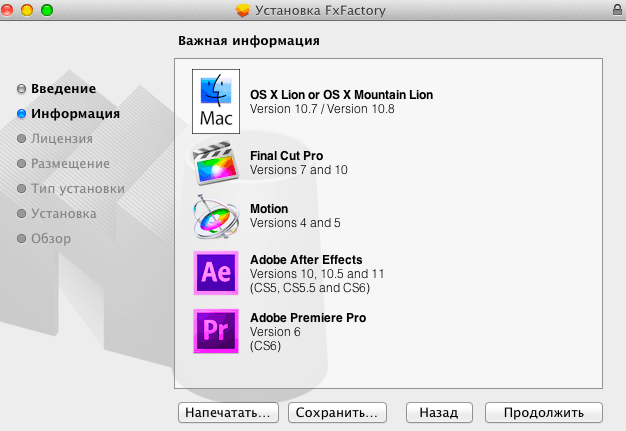Viewport: 626px width, 431px height.
Task: Click the Final Cut Pro clapperboard icon
Action: [x=217, y=162]
